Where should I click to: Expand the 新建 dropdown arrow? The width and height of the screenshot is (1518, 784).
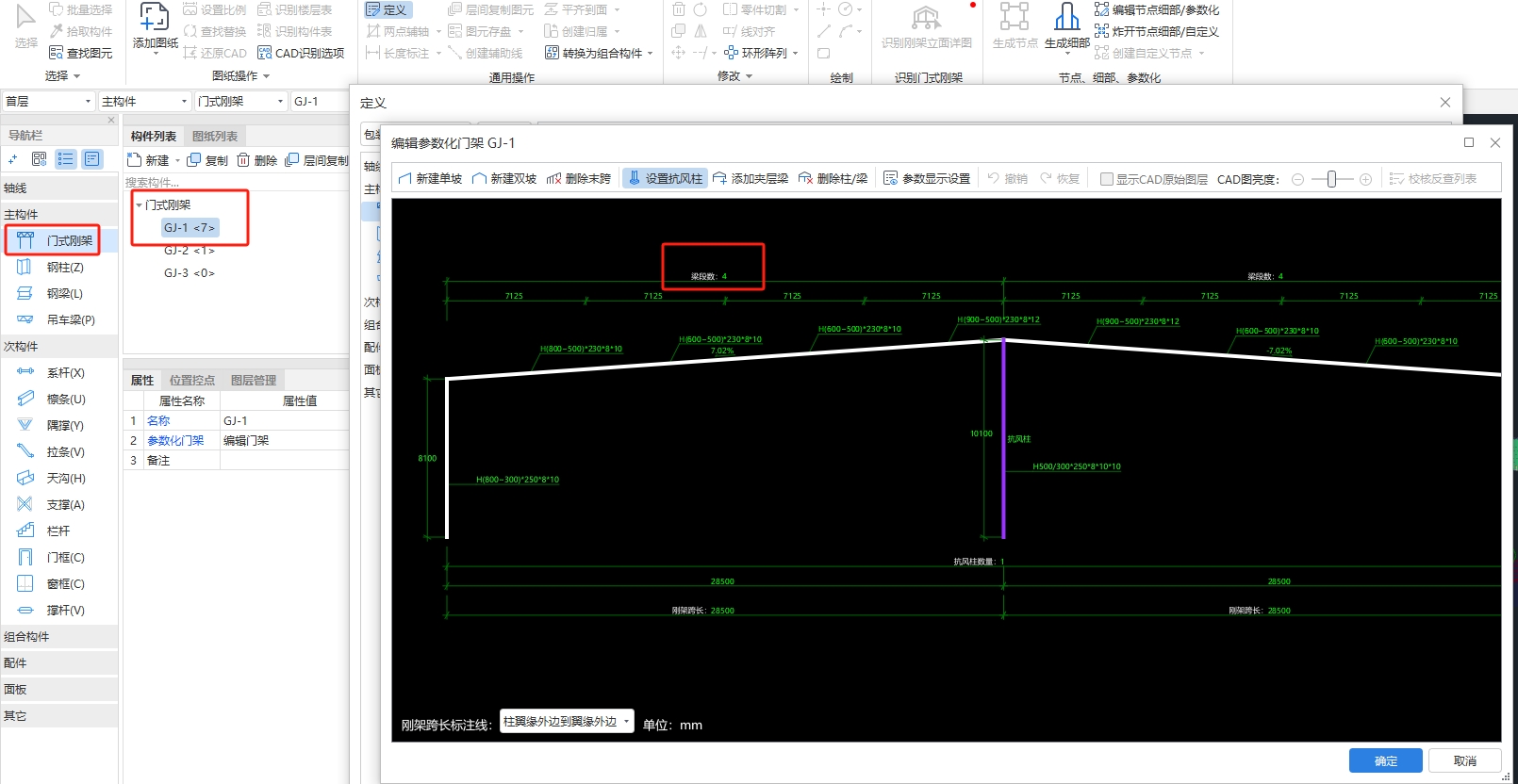click(x=177, y=160)
